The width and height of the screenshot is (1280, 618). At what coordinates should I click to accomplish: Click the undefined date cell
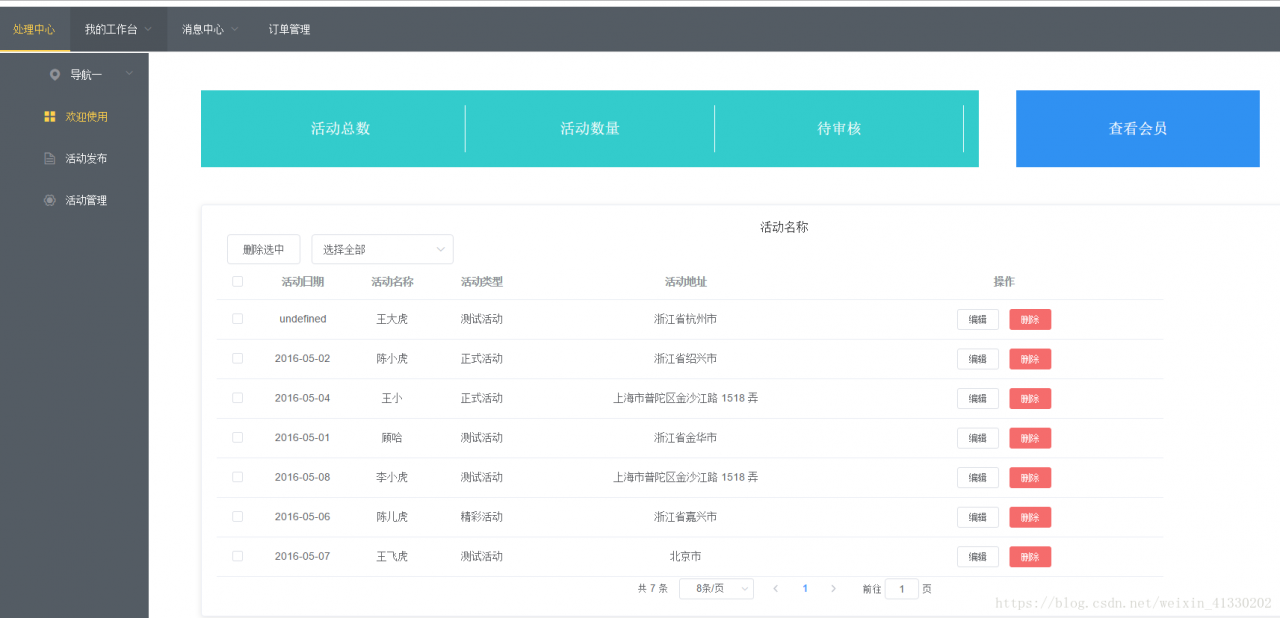pos(302,319)
